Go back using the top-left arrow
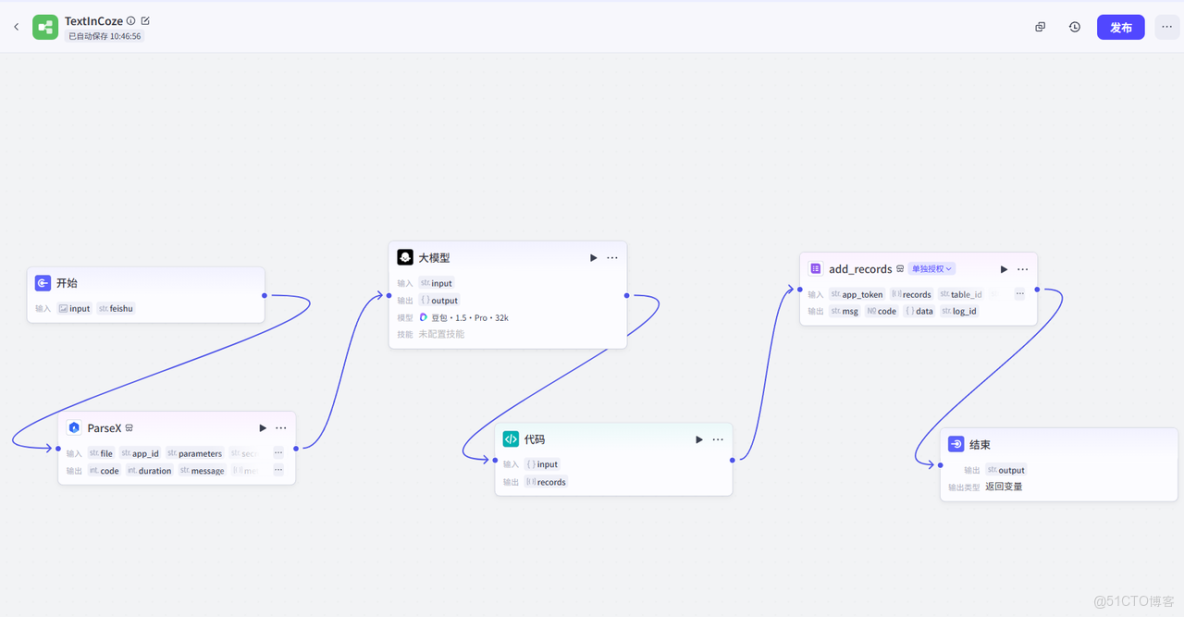The width and height of the screenshot is (1184, 617). click(x=16, y=27)
